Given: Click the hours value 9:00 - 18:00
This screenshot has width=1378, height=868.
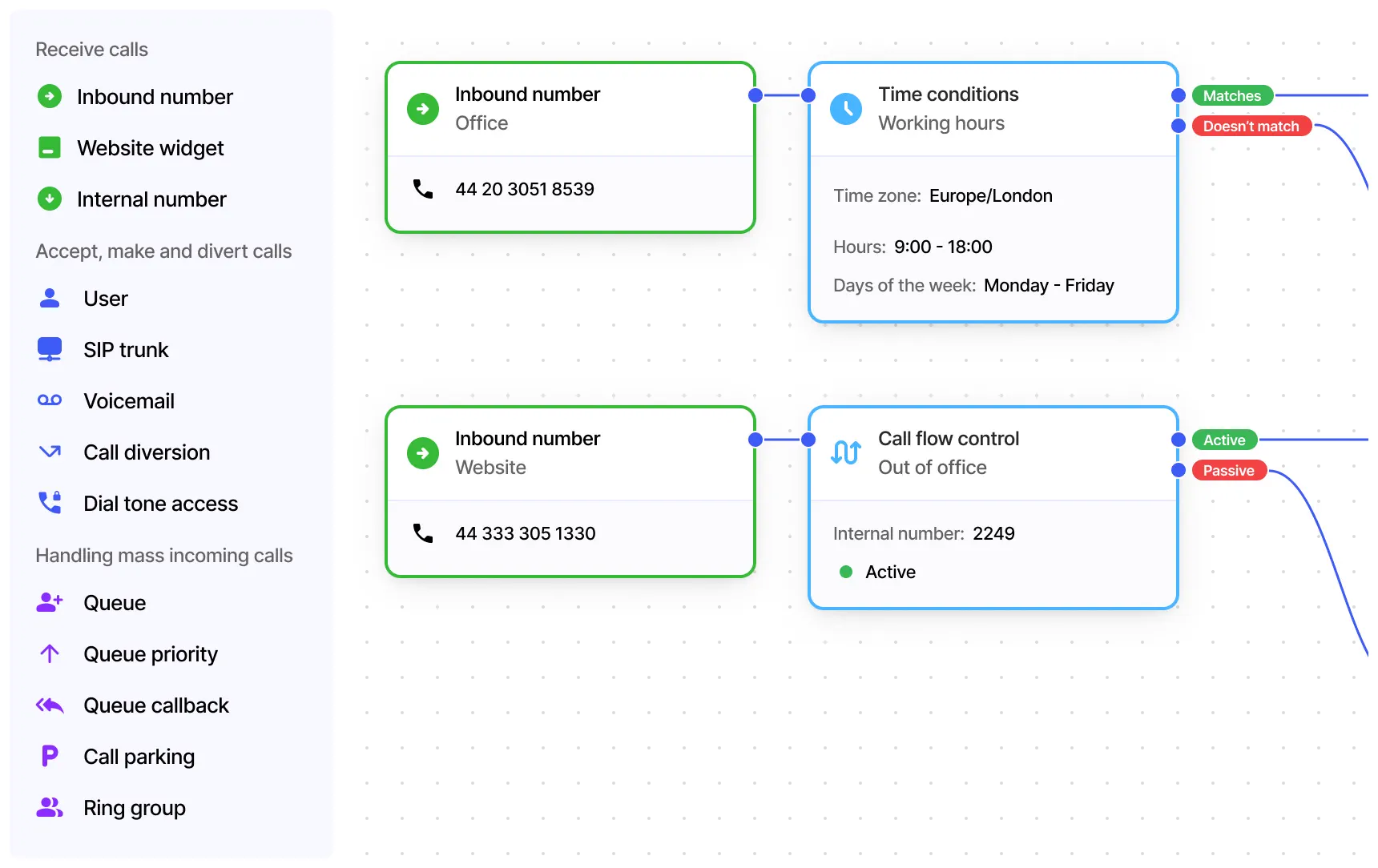Looking at the screenshot, I should tap(943, 247).
